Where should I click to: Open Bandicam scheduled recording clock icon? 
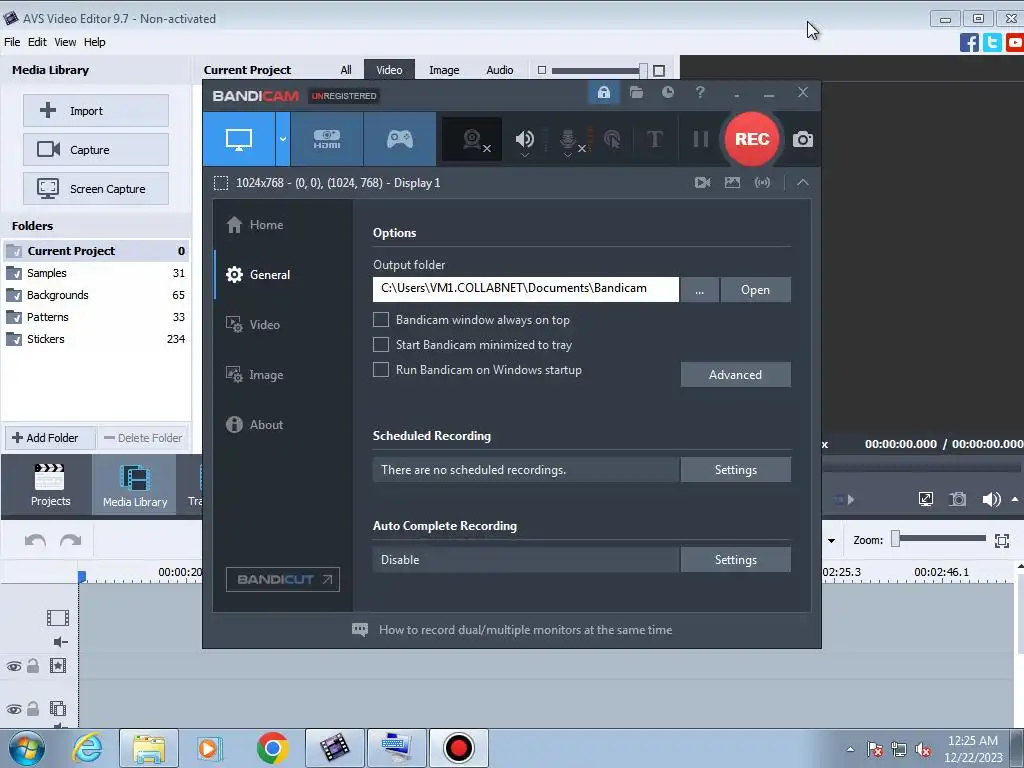tap(667, 93)
